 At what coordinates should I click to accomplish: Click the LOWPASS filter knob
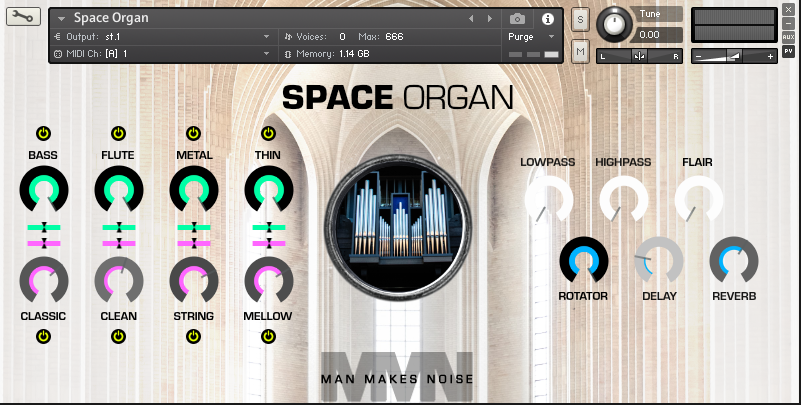pyautogui.click(x=549, y=199)
